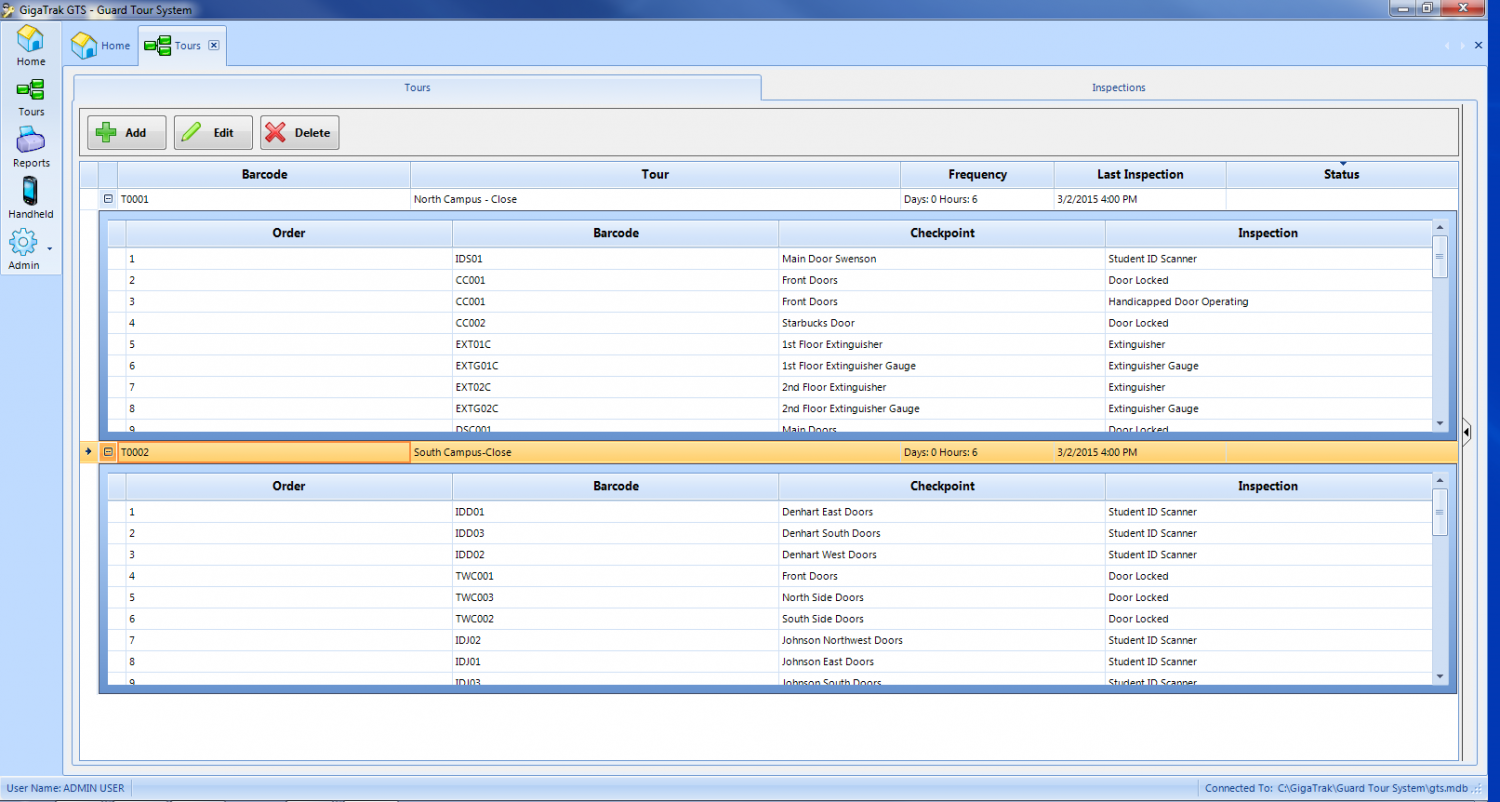Close the Tours document tab
This screenshot has width=1500, height=802.
(x=214, y=45)
